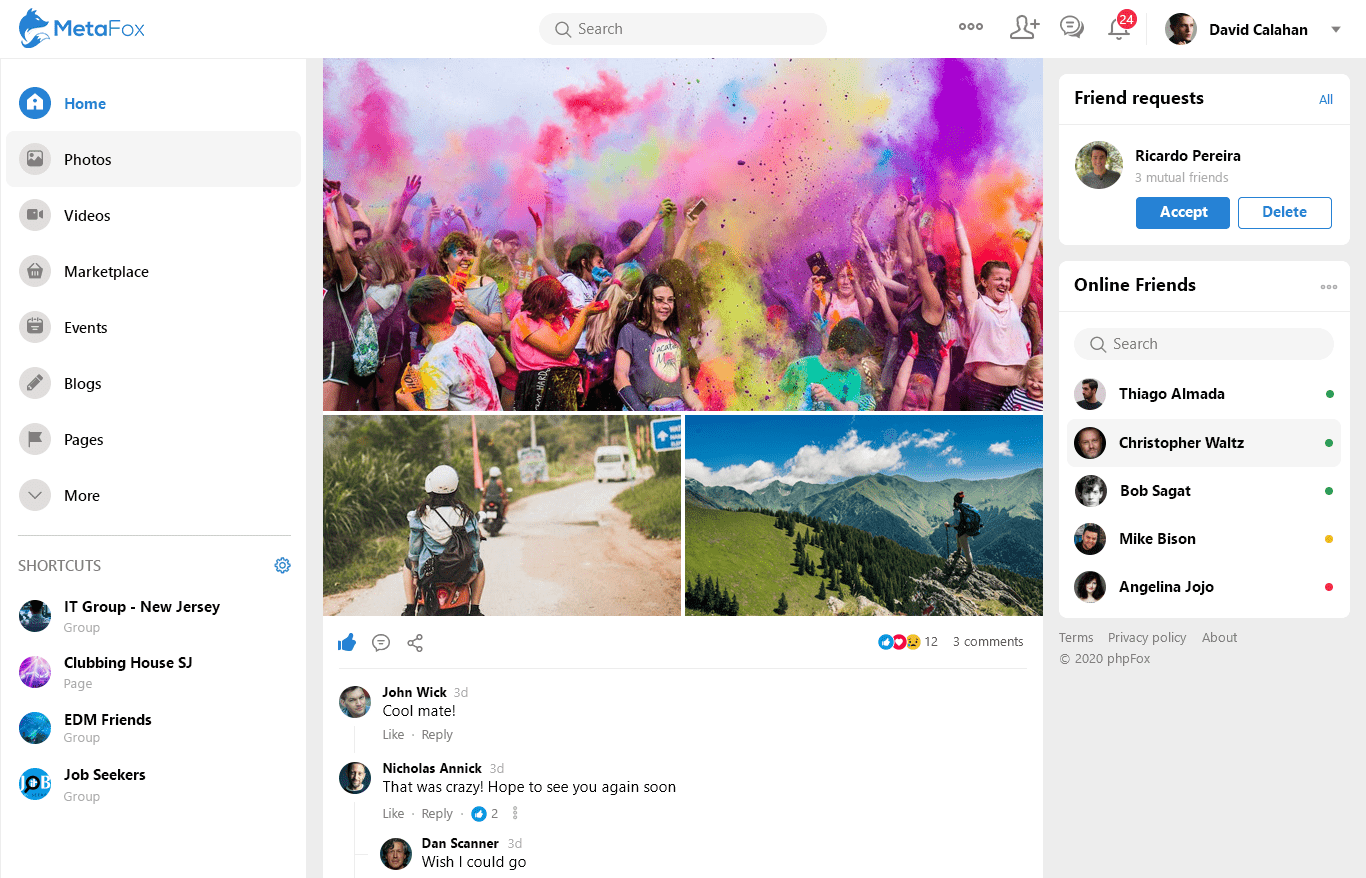The image size is (1366, 878).
Task: Expand the More item in sidebar
Action: (x=82, y=496)
